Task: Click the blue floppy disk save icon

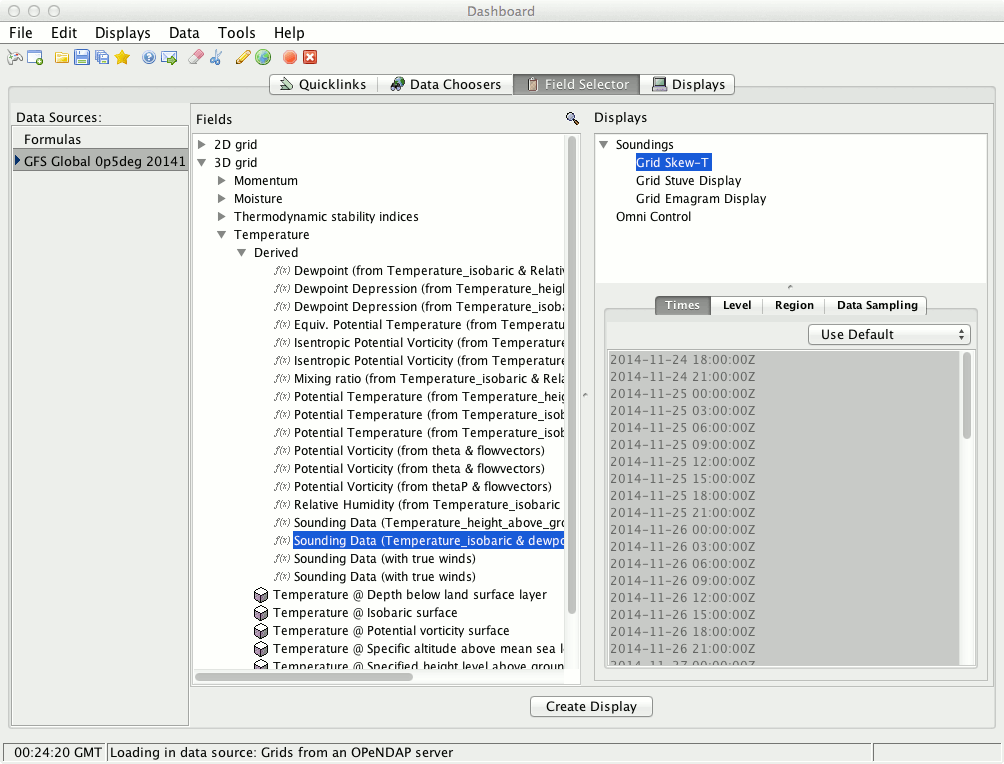Action: point(82,58)
